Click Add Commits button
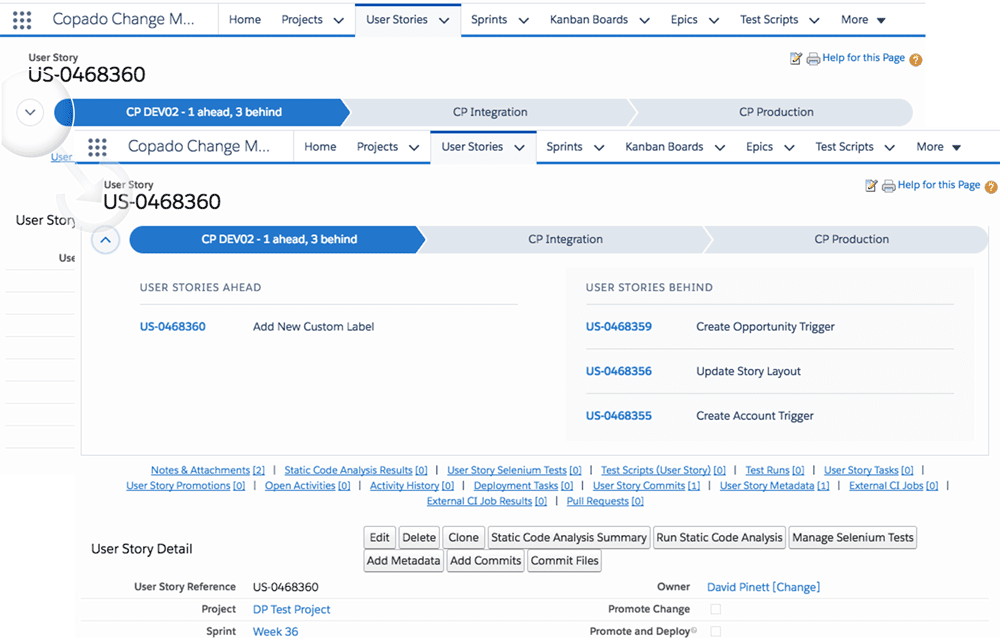This screenshot has height=638, width=1000. (485, 561)
